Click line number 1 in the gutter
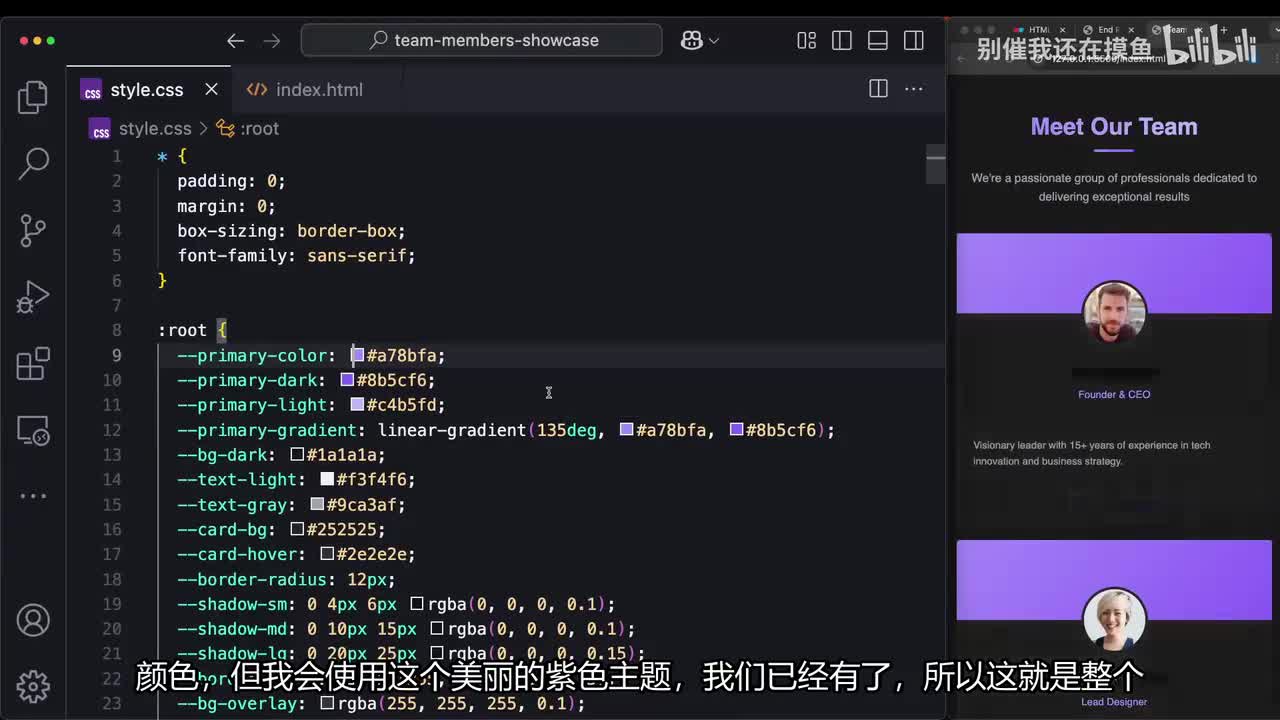The width and height of the screenshot is (1280, 720). click(x=117, y=156)
